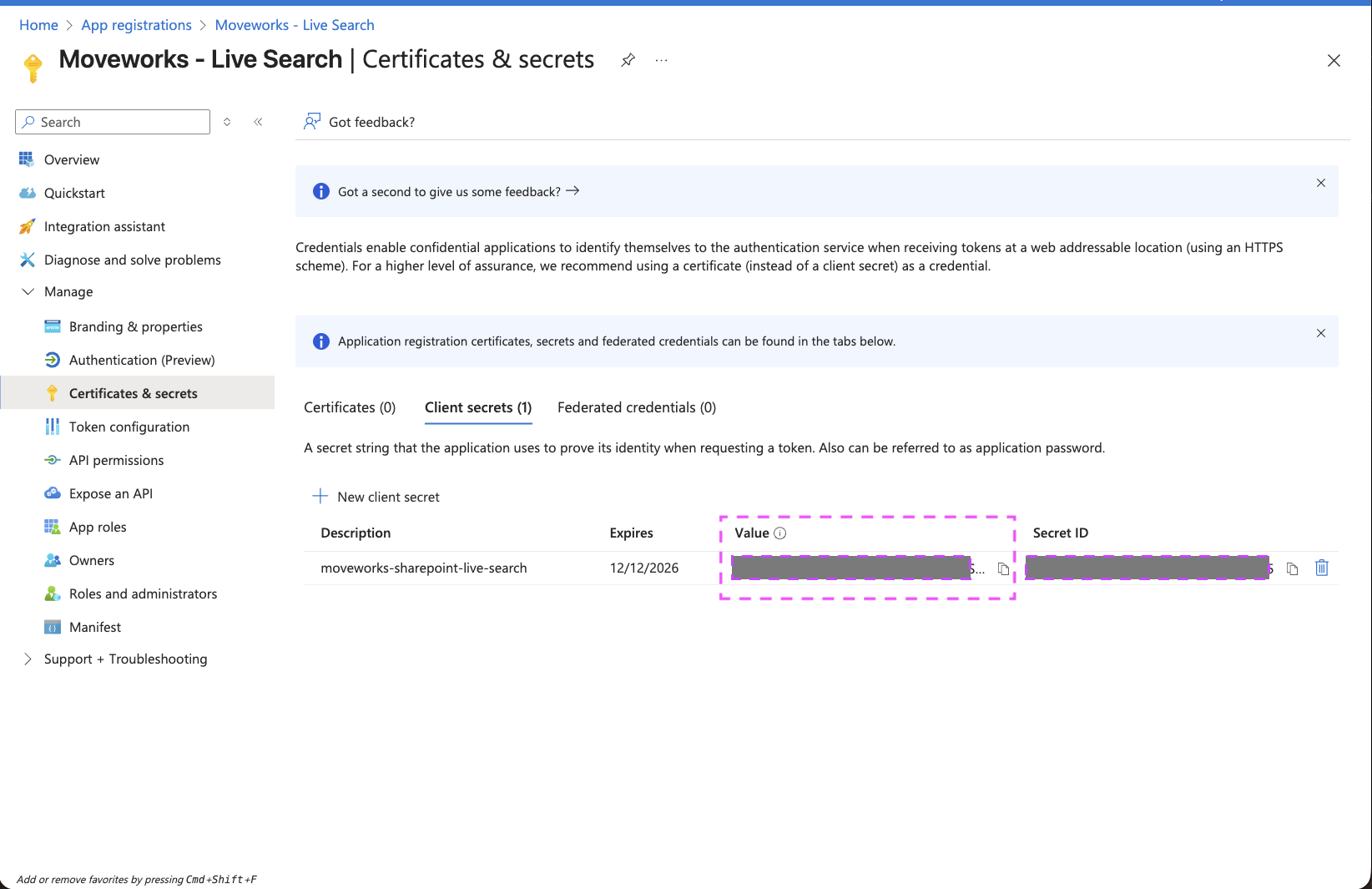
Task: Expand Support + Troubleshooting section
Action: (28, 659)
